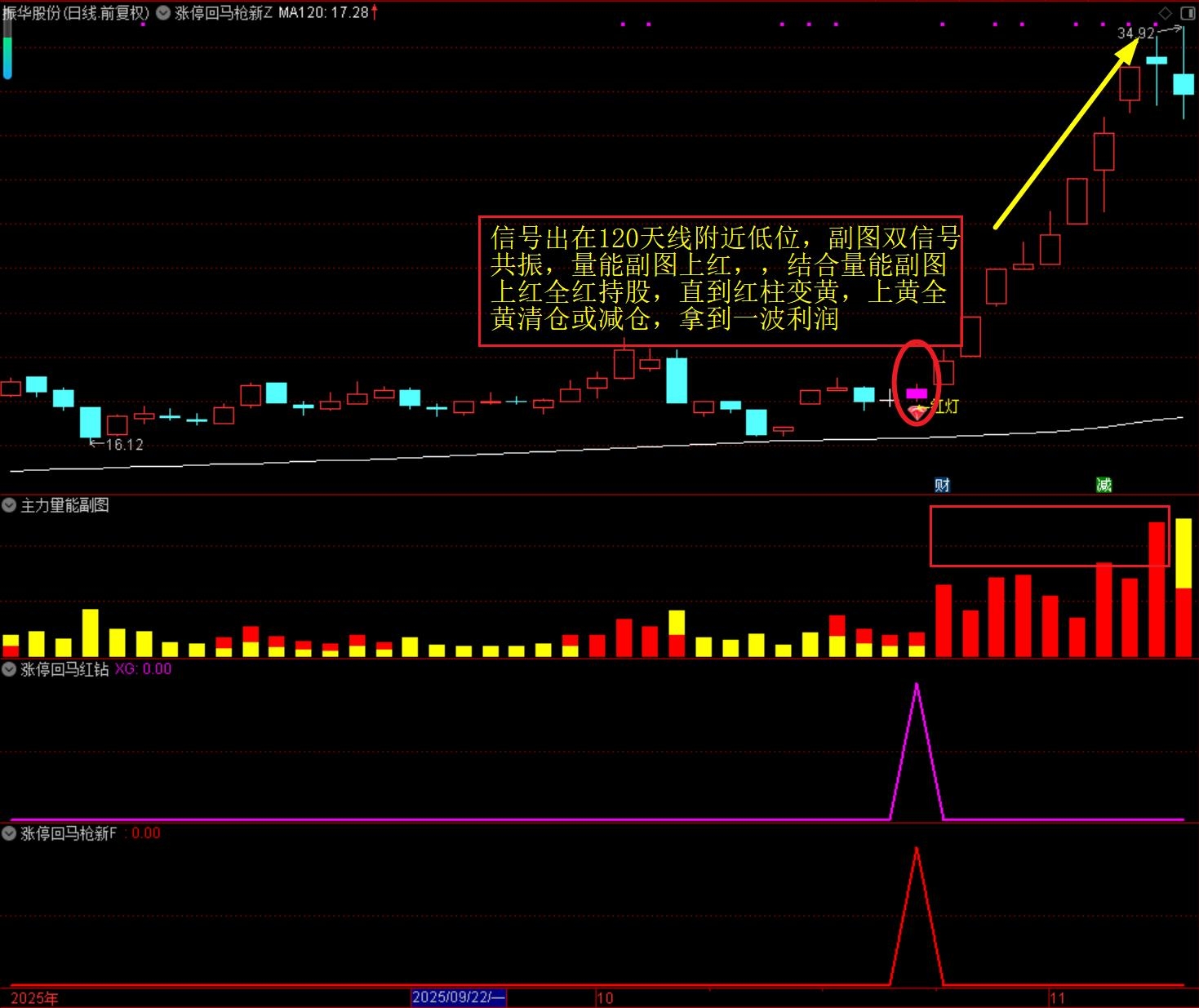
Task: Click the 34.92 high price label
Action: pos(1135,33)
